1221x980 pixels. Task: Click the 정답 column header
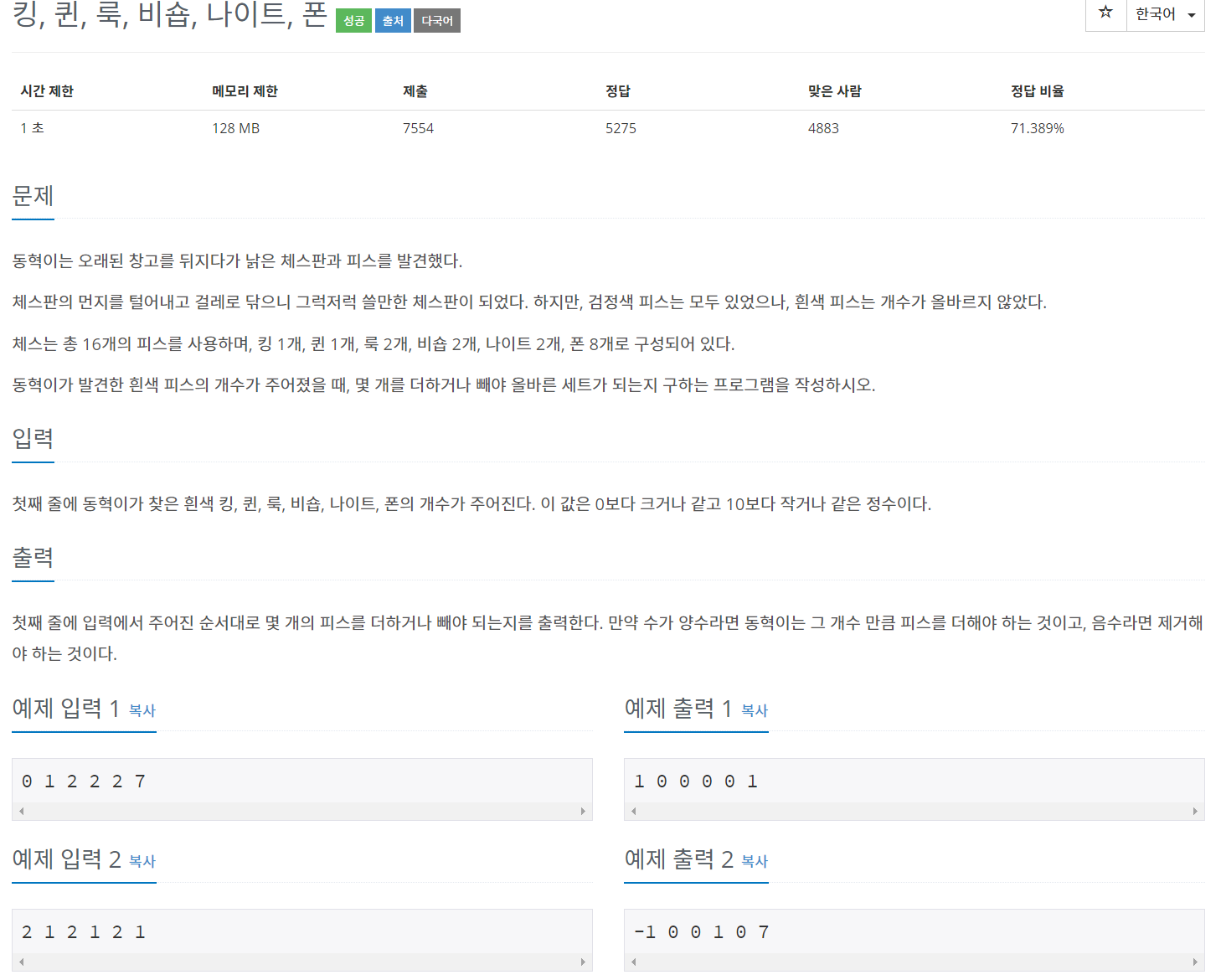click(x=618, y=91)
